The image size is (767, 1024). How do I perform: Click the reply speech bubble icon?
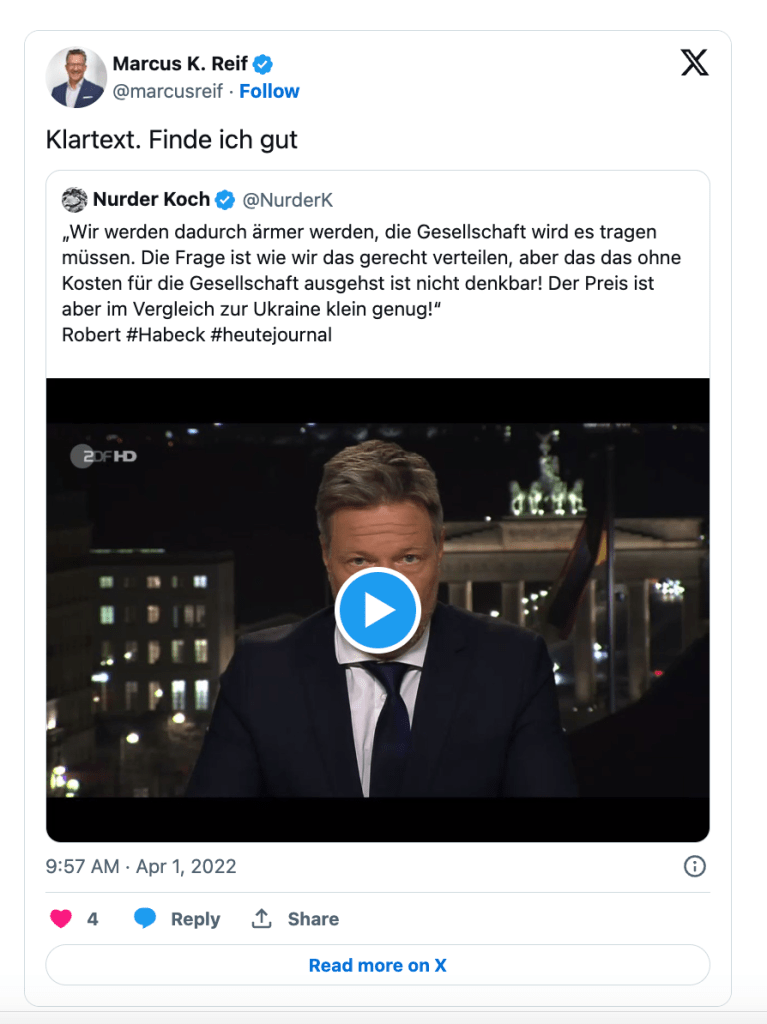coord(145,919)
